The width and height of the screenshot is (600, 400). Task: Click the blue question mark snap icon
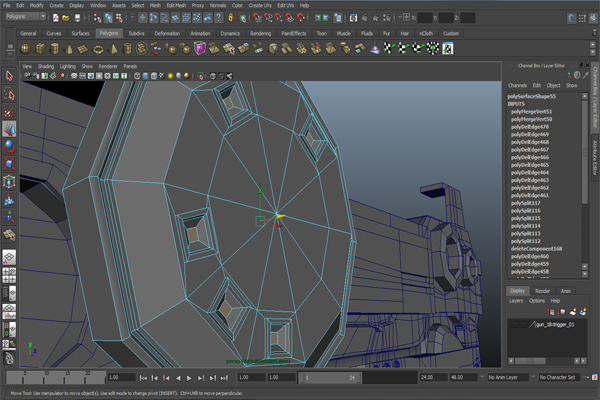[218, 18]
